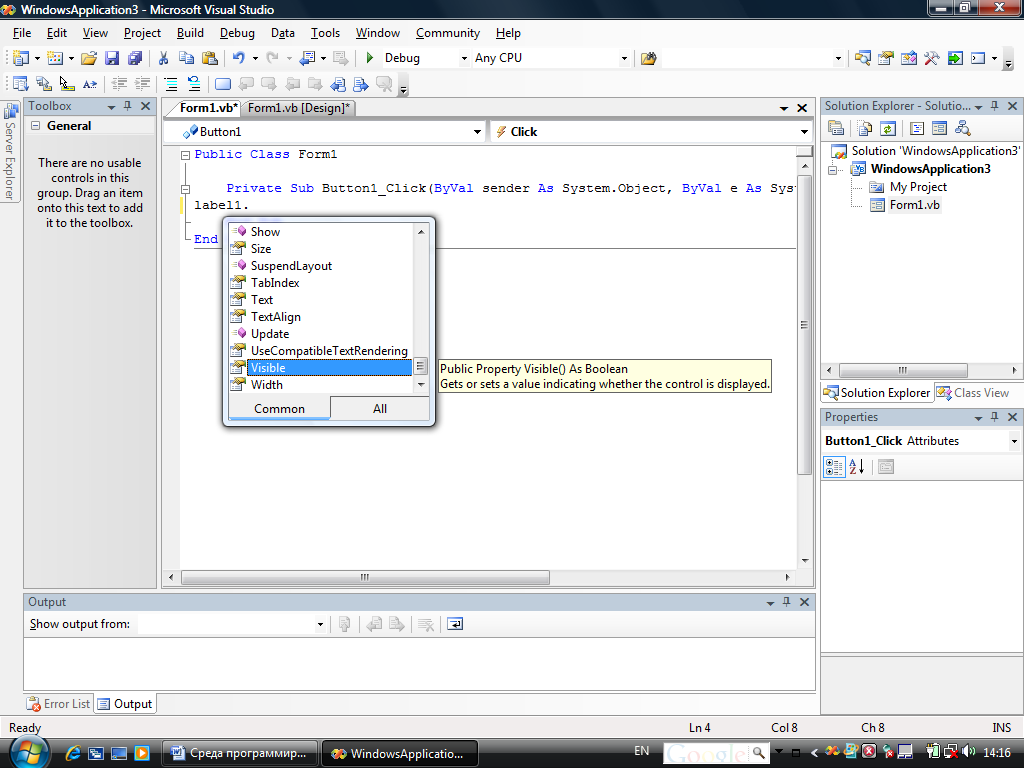Image resolution: width=1024 pixels, height=768 pixels.
Task: Open the Community menu
Action: (x=448, y=33)
